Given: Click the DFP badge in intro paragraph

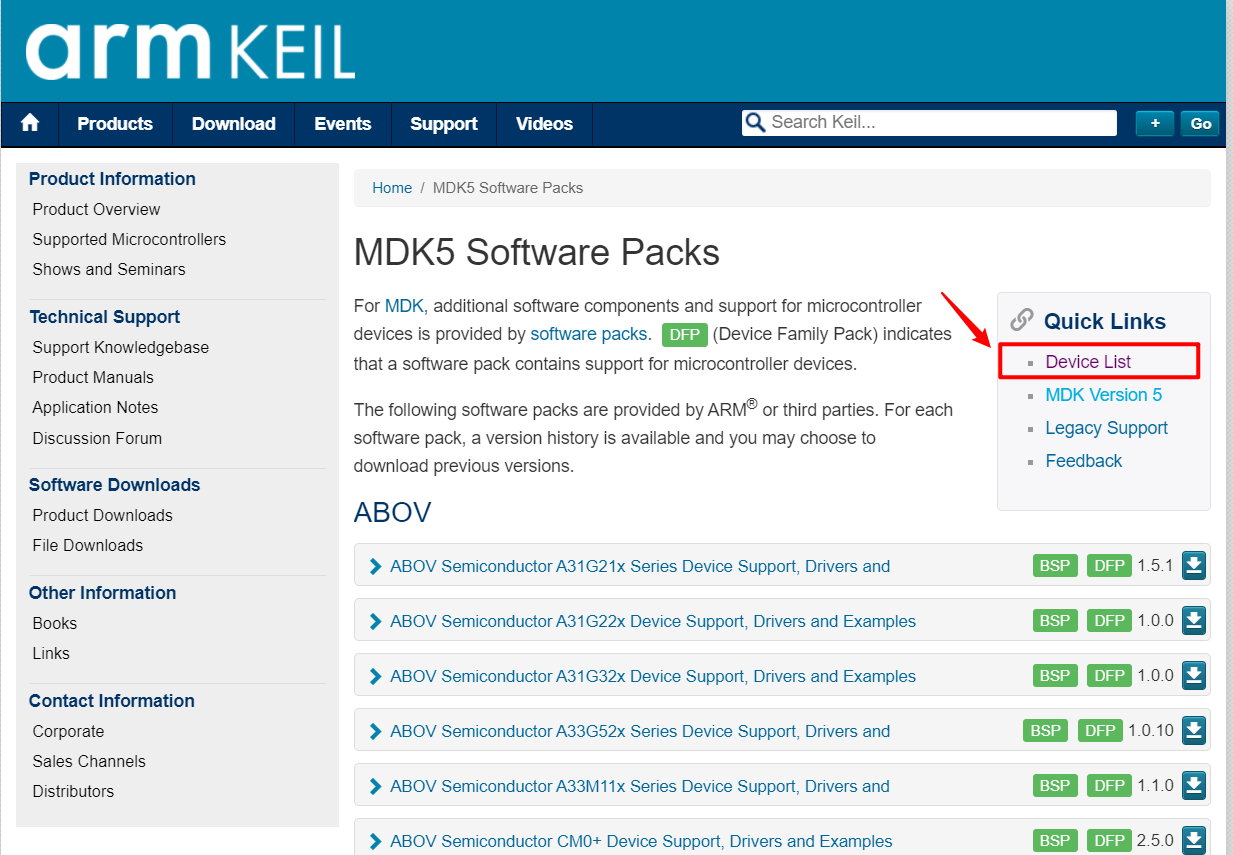Looking at the screenshot, I should [x=685, y=335].
